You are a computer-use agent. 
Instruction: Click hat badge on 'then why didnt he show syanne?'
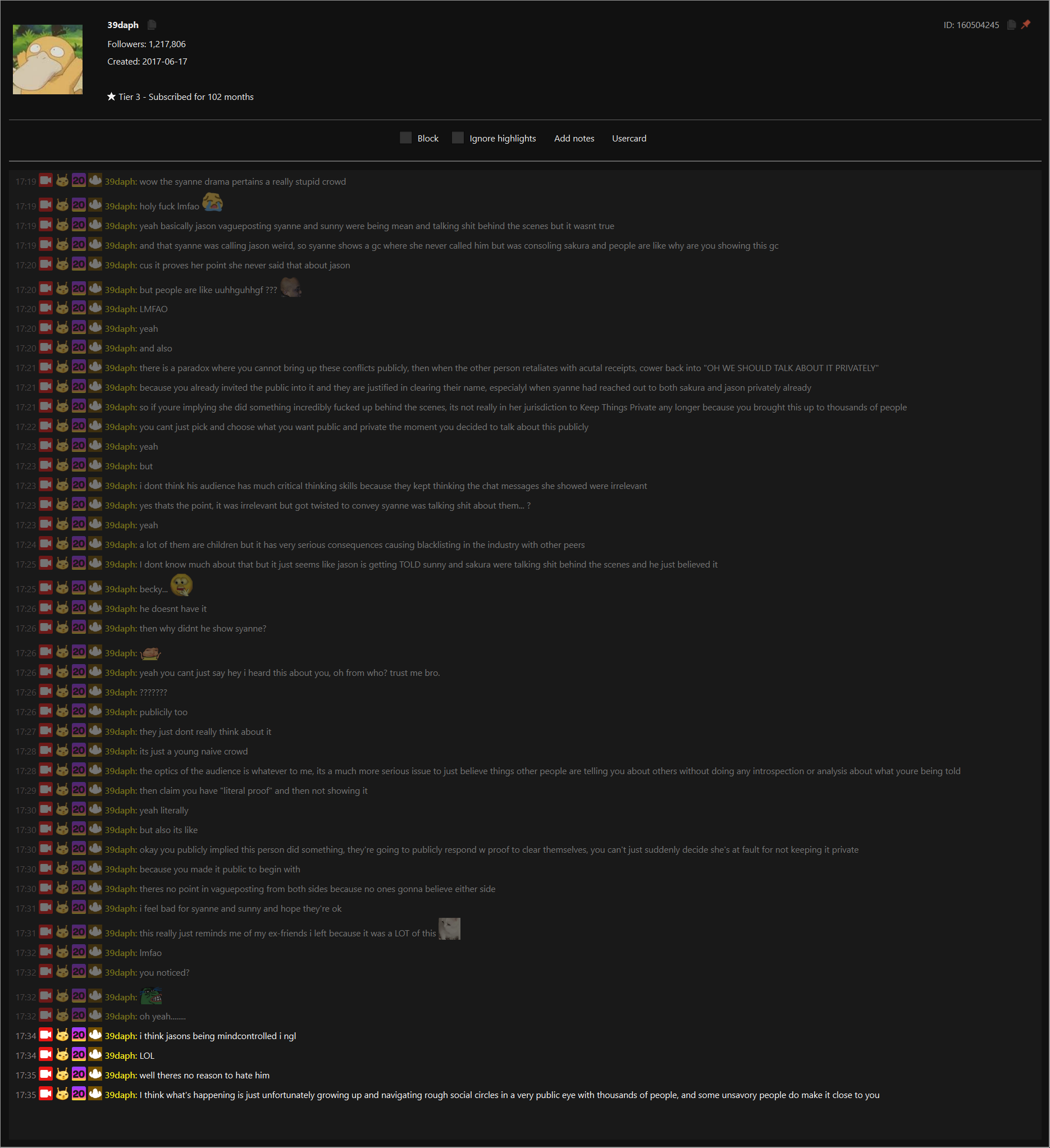(x=95, y=628)
